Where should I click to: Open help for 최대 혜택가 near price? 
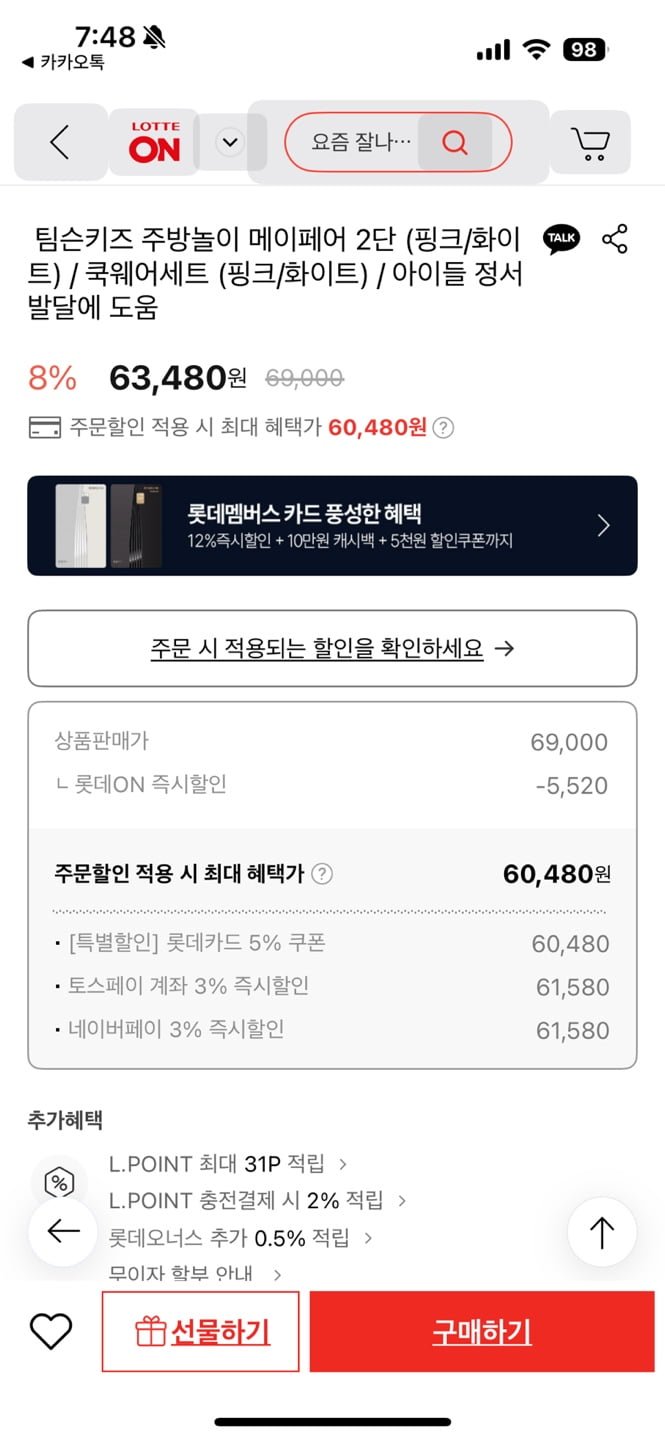pos(444,428)
